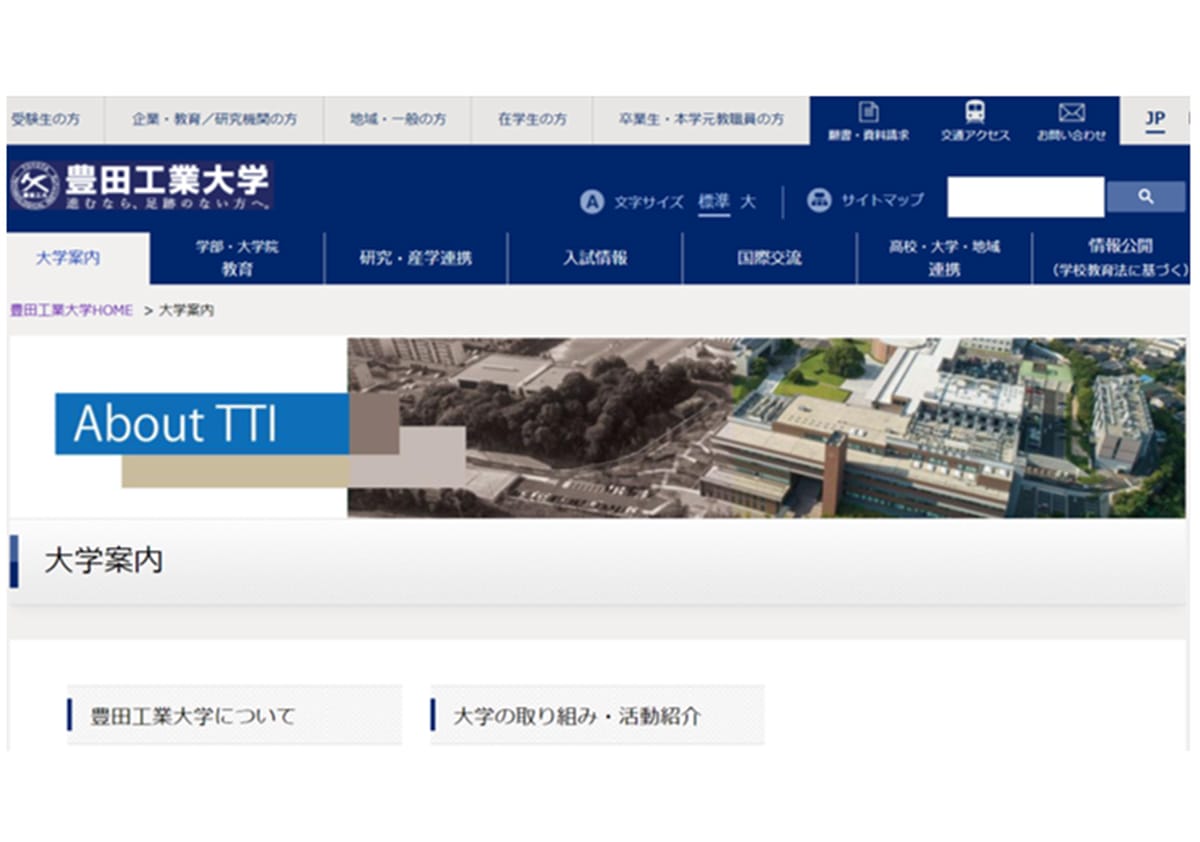The height and width of the screenshot is (842, 1200).
Task: Click the 豊田工業大学HOME breadcrumb link
Action: pos(71,311)
